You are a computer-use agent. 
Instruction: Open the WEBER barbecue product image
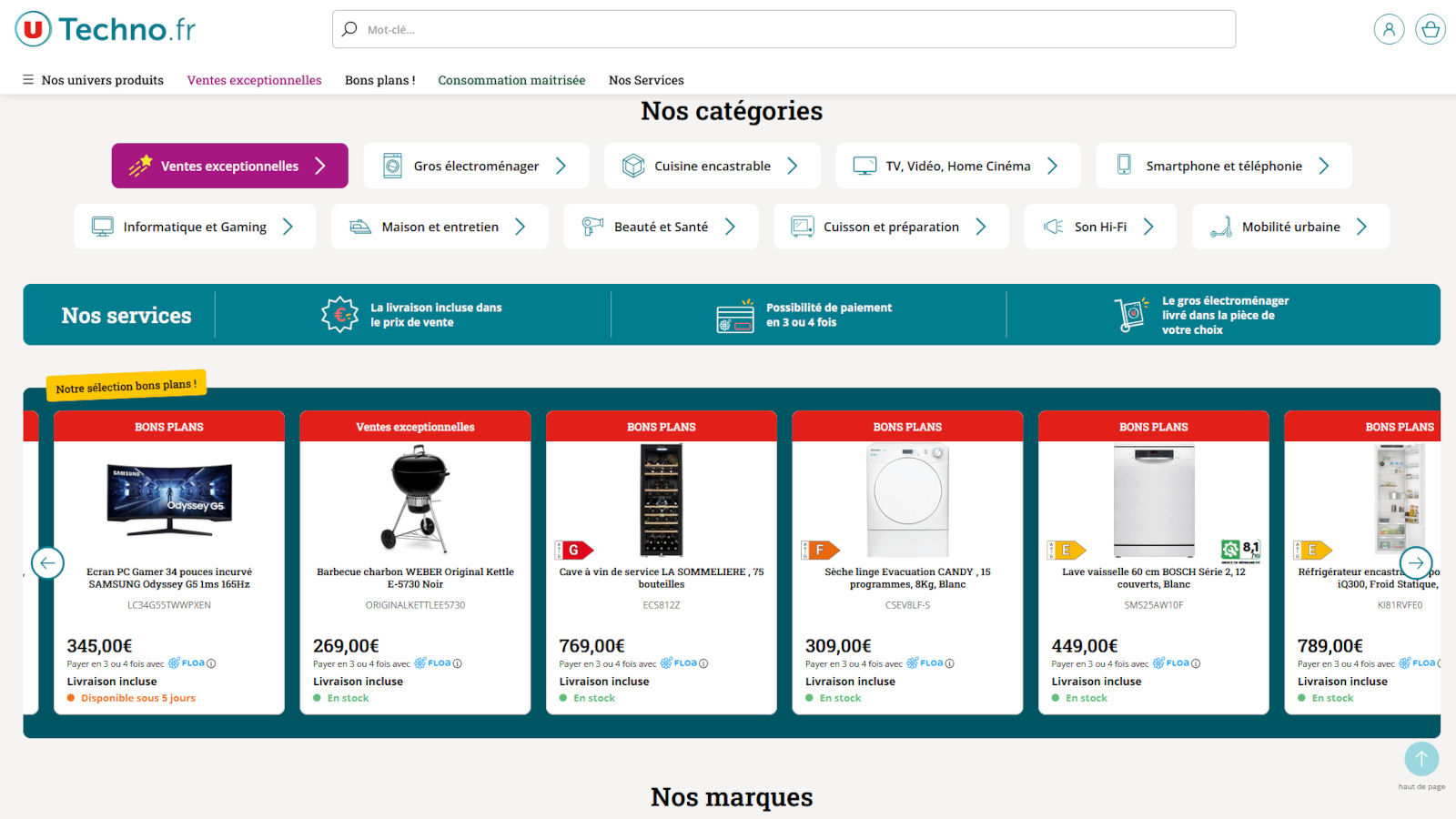416,499
